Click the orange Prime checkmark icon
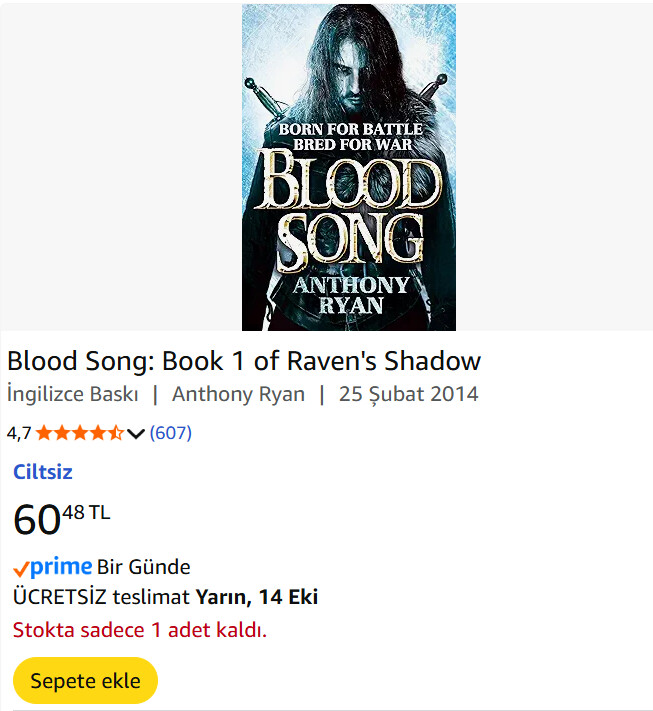Viewport: 653px width, 711px height. tap(21, 568)
